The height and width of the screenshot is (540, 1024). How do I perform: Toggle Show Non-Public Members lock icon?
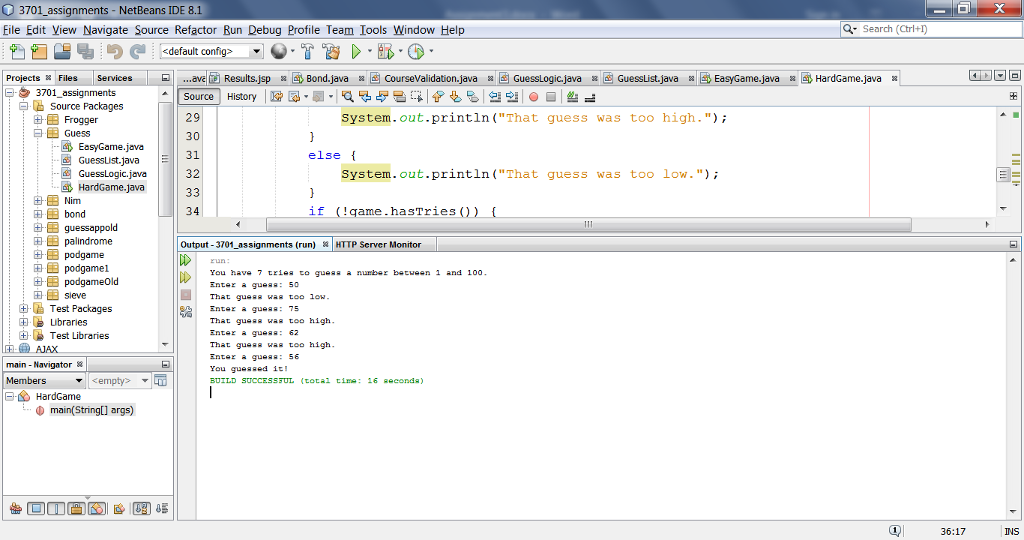pos(76,509)
